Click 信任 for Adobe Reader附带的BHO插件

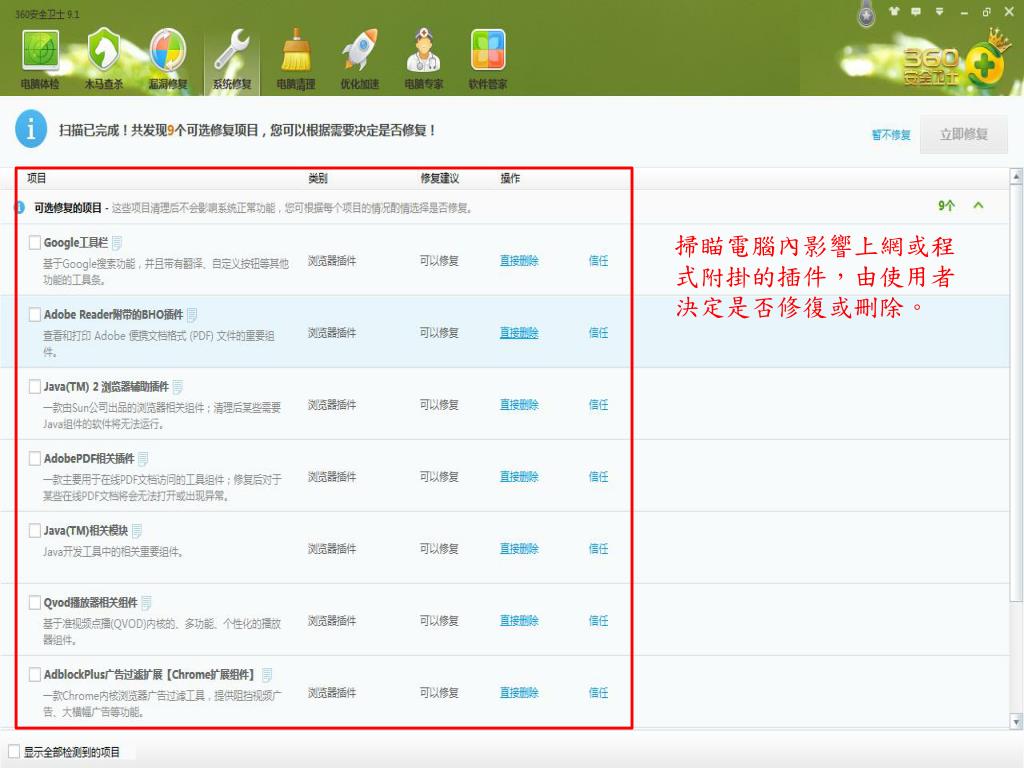tap(598, 332)
